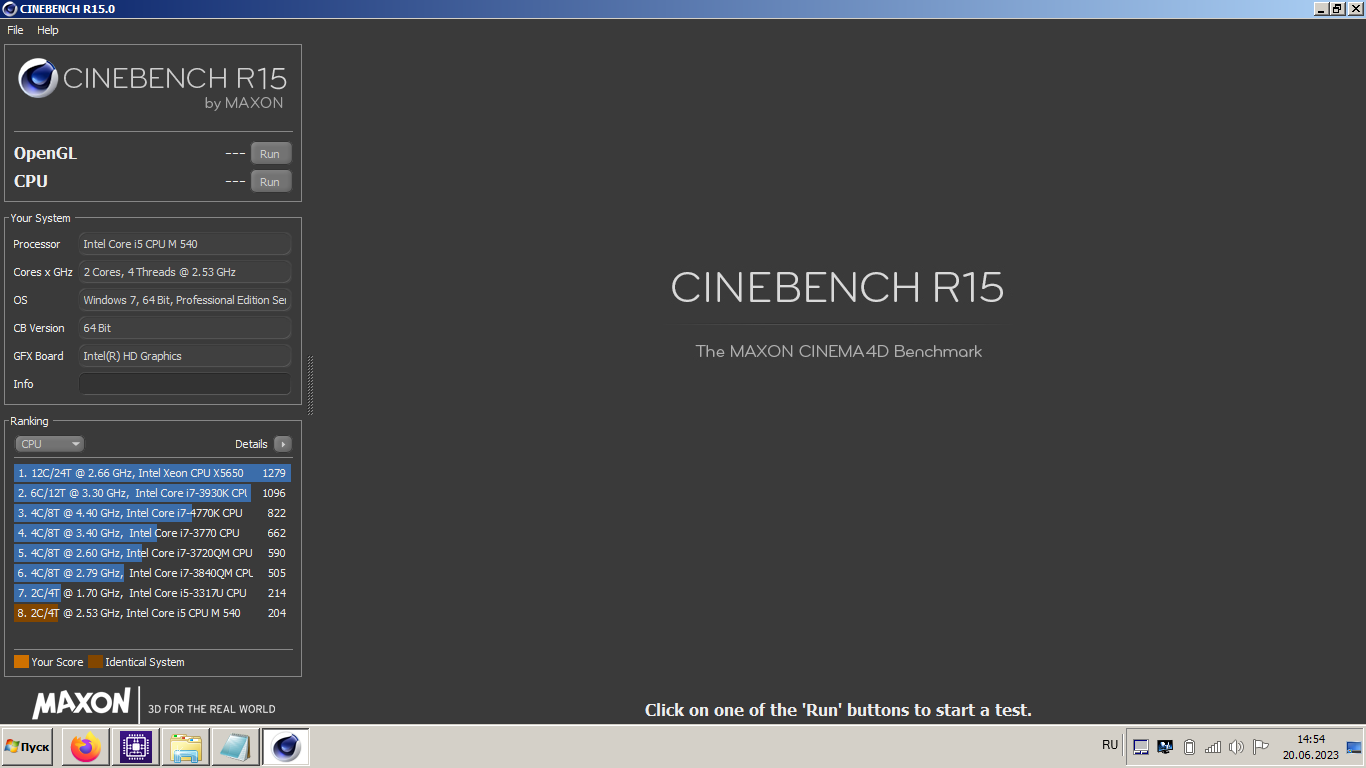This screenshot has height=768, width=1366.
Task: Click the CB Version field showing 64 Bit
Action: 185,328
